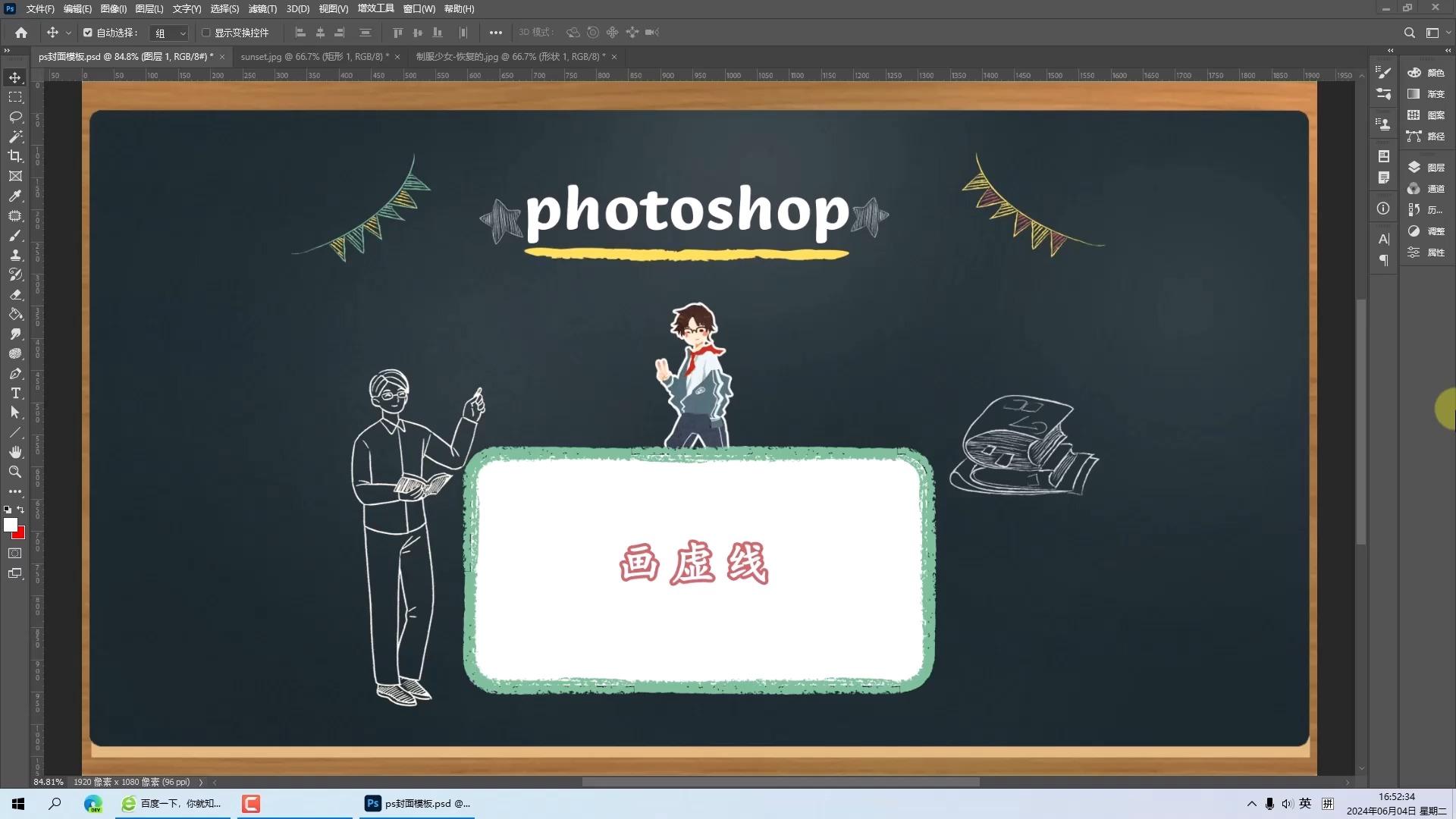Open status bar info arrow next to document size
The height and width of the screenshot is (819, 1456).
tap(201, 782)
